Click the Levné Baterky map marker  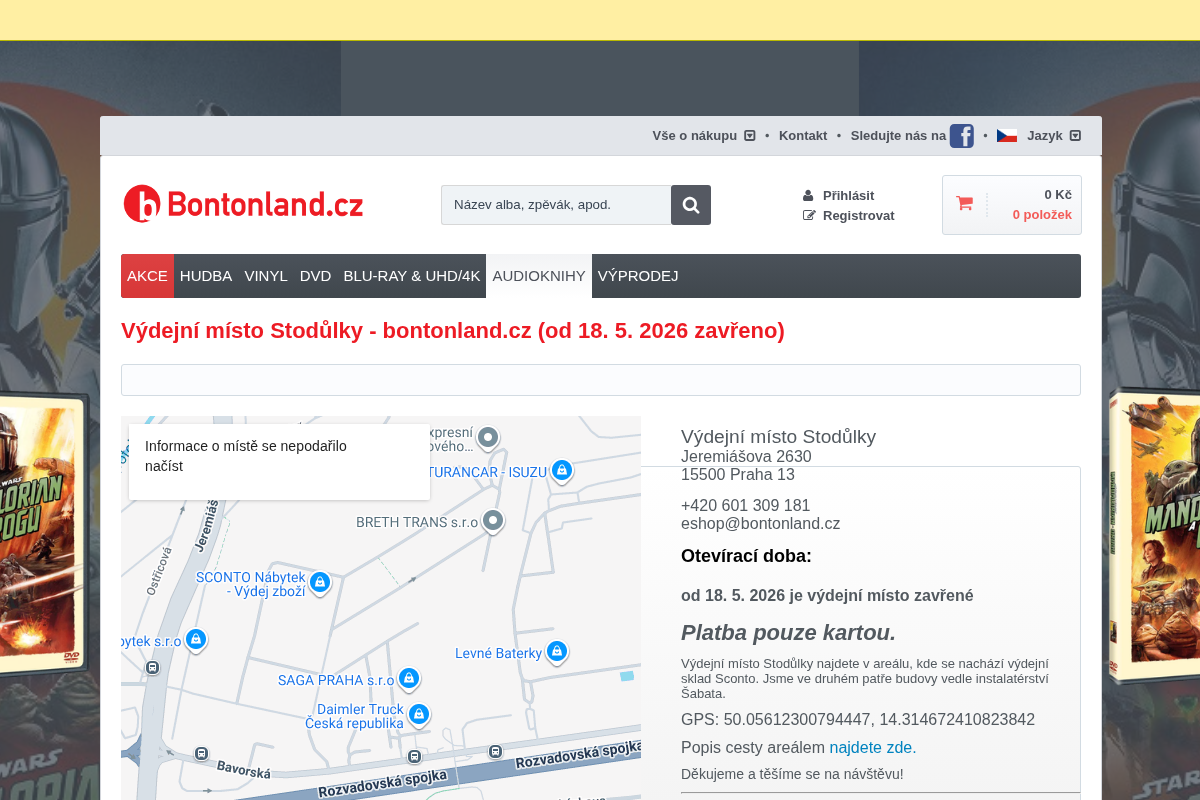(557, 652)
